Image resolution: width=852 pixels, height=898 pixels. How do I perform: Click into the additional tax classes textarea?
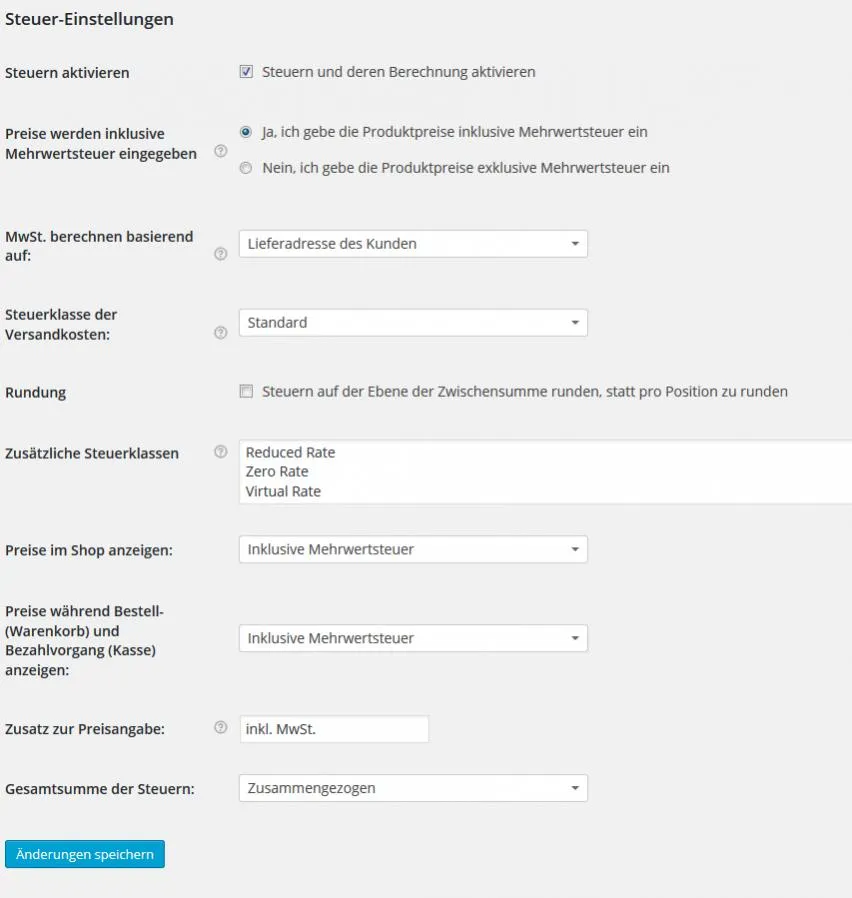(x=546, y=472)
